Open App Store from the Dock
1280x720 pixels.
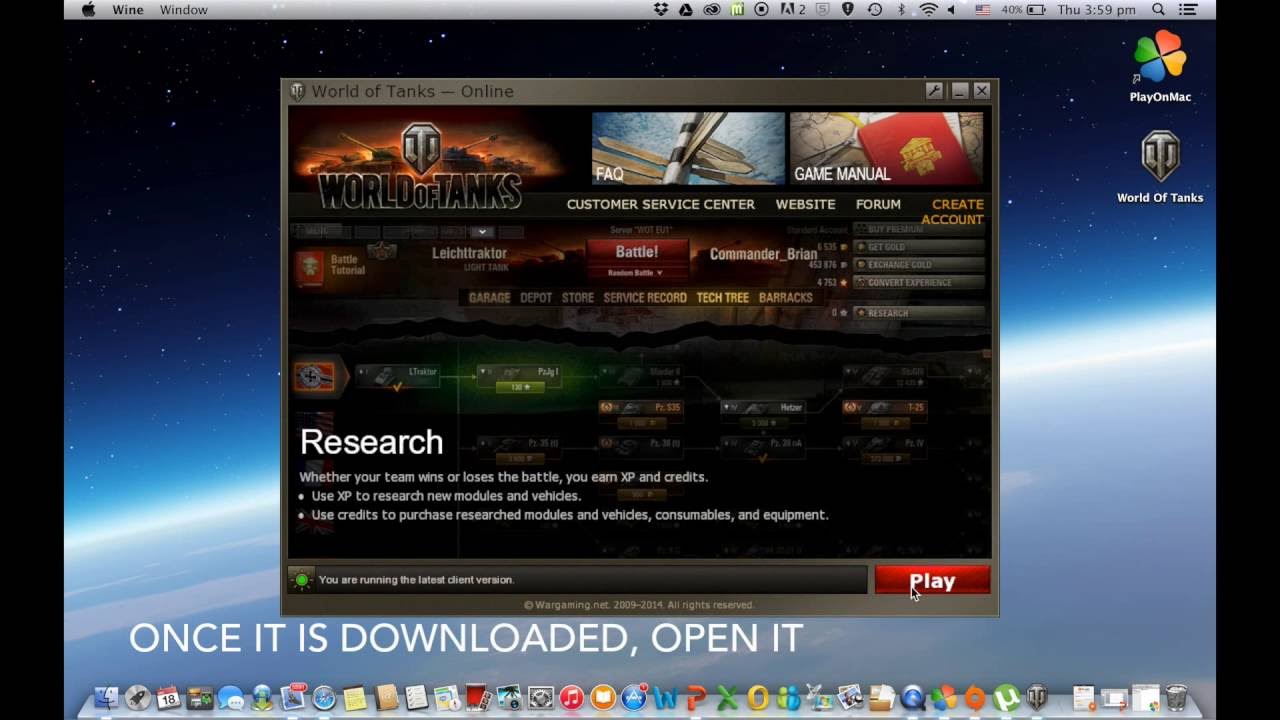[x=634, y=698]
